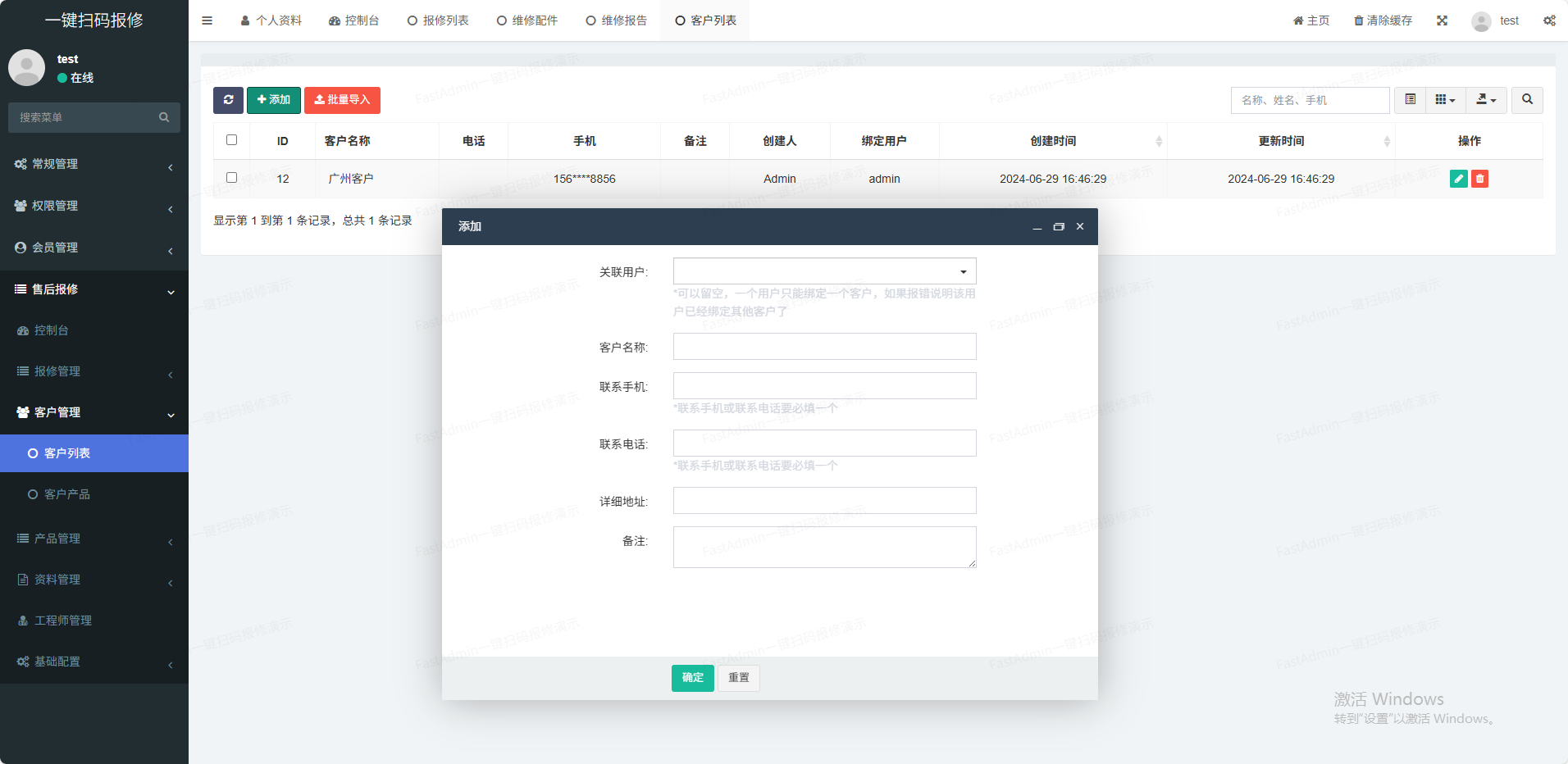The height and width of the screenshot is (764, 1568).
Task: Sort by 创建时间 column arrows
Action: (x=1158, y=141)
